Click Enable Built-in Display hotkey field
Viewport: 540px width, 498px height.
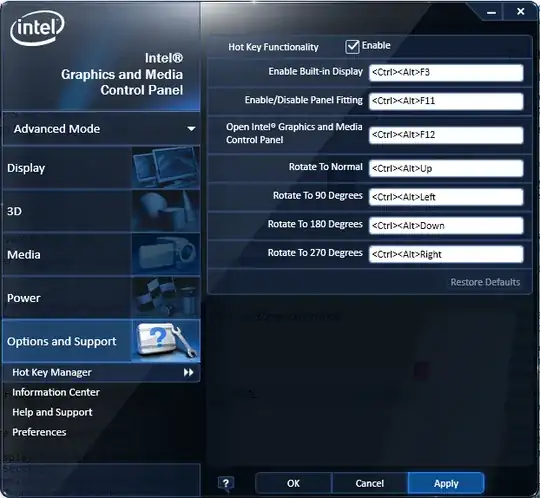[446, 73]
